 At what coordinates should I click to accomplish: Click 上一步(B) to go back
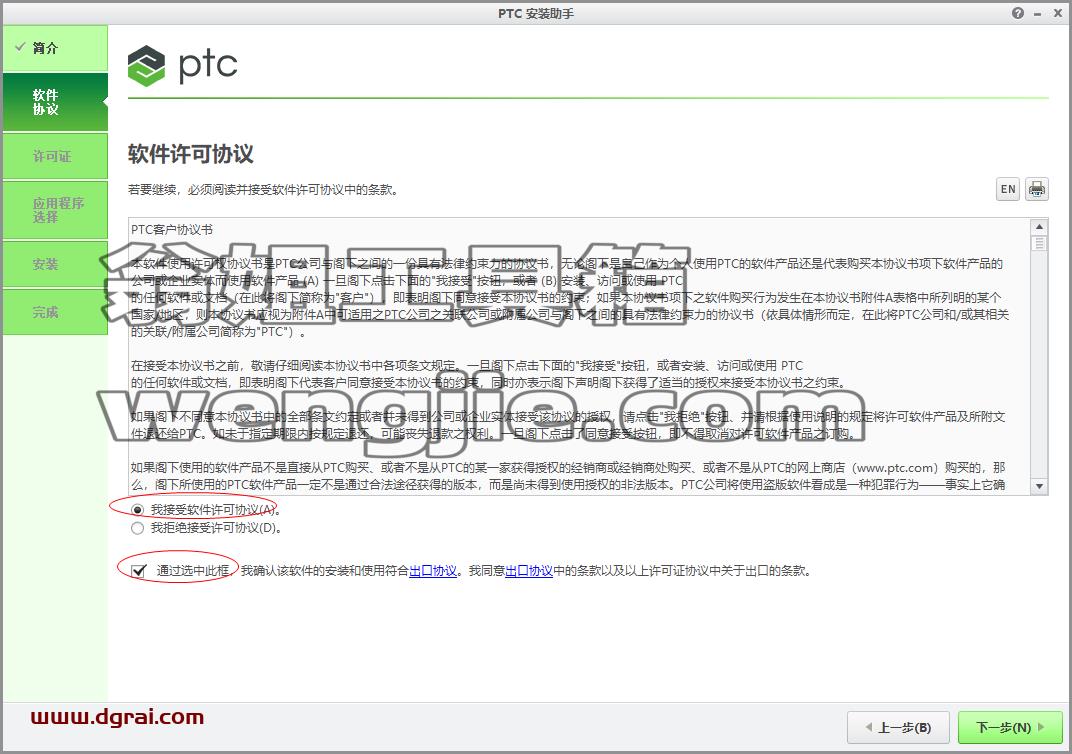(x=898, y=727)
